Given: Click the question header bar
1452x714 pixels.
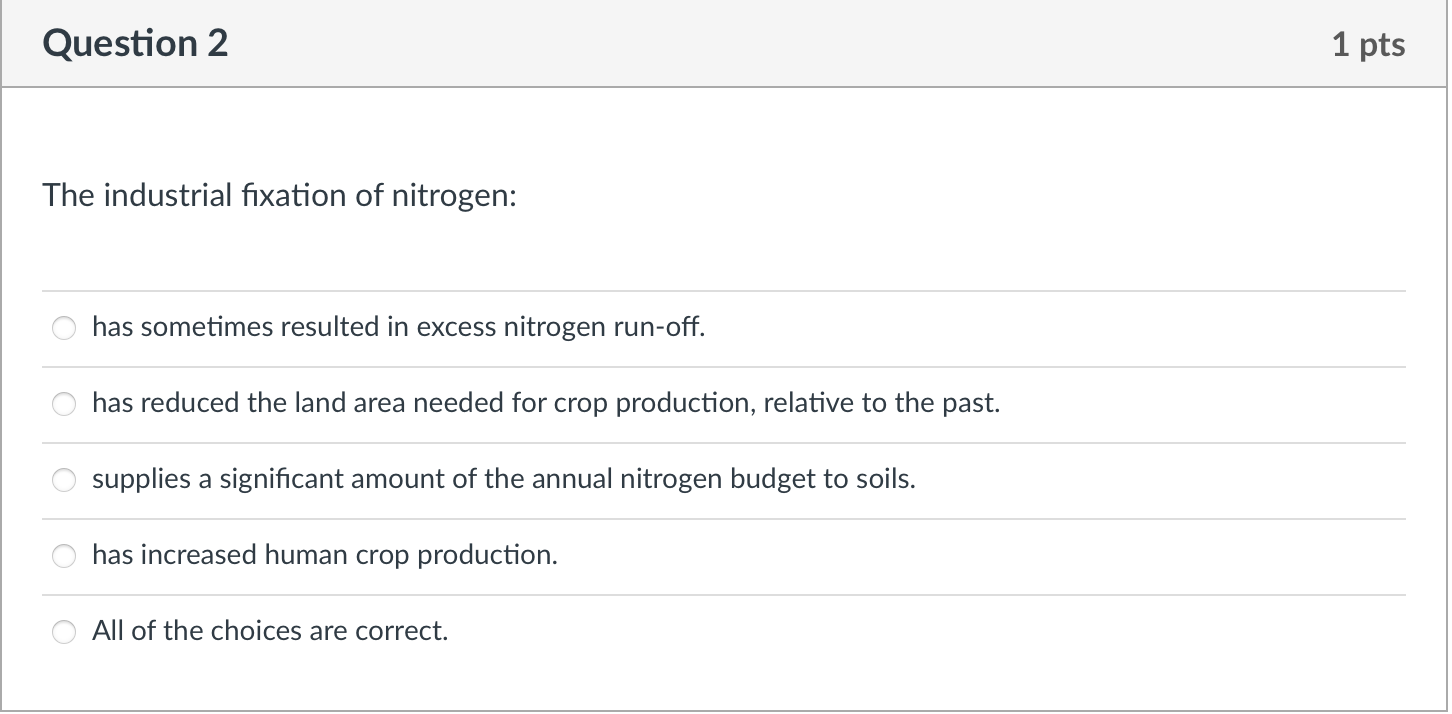Looking at the screenshot, I should click(726, 43).
